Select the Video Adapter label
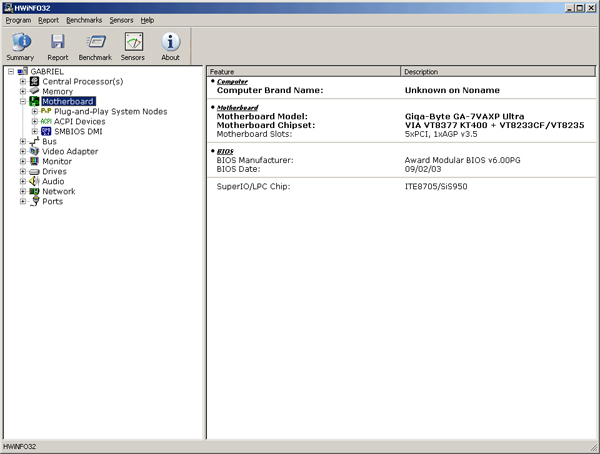Screen dimensions: 600x454 coord(70,151)
